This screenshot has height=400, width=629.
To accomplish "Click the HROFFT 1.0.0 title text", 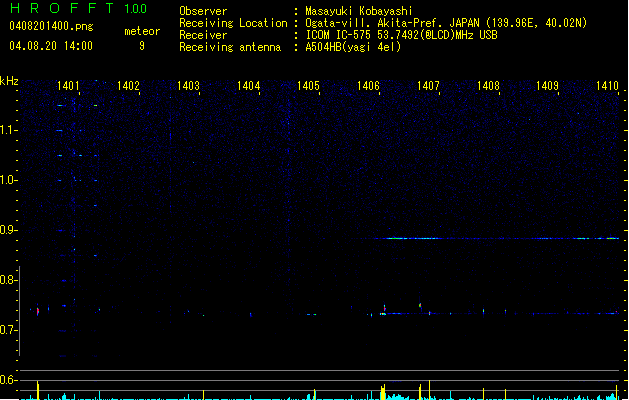I will (79, 8).
